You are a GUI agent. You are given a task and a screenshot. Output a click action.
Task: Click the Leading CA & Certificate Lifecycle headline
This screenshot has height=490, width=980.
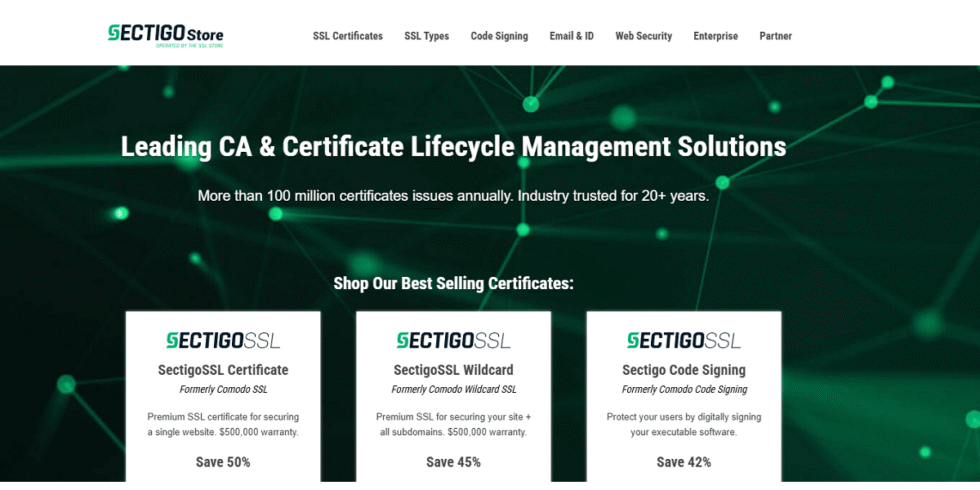[454, 147]
